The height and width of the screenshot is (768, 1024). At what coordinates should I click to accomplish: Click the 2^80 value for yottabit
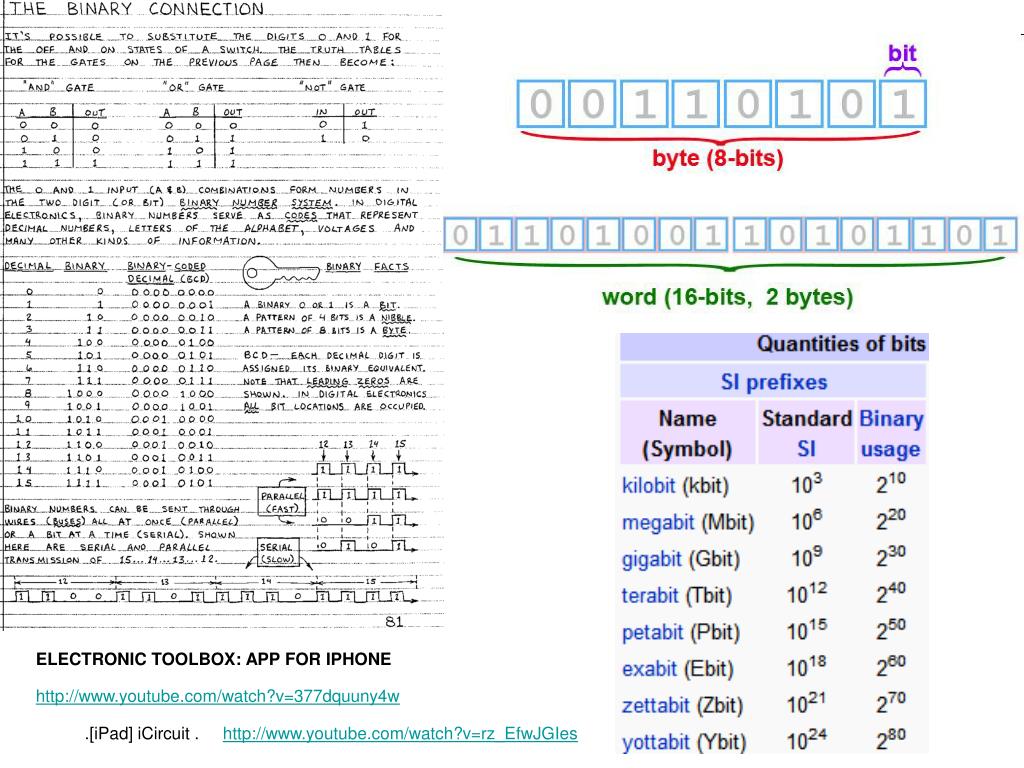tap(891, 739)
